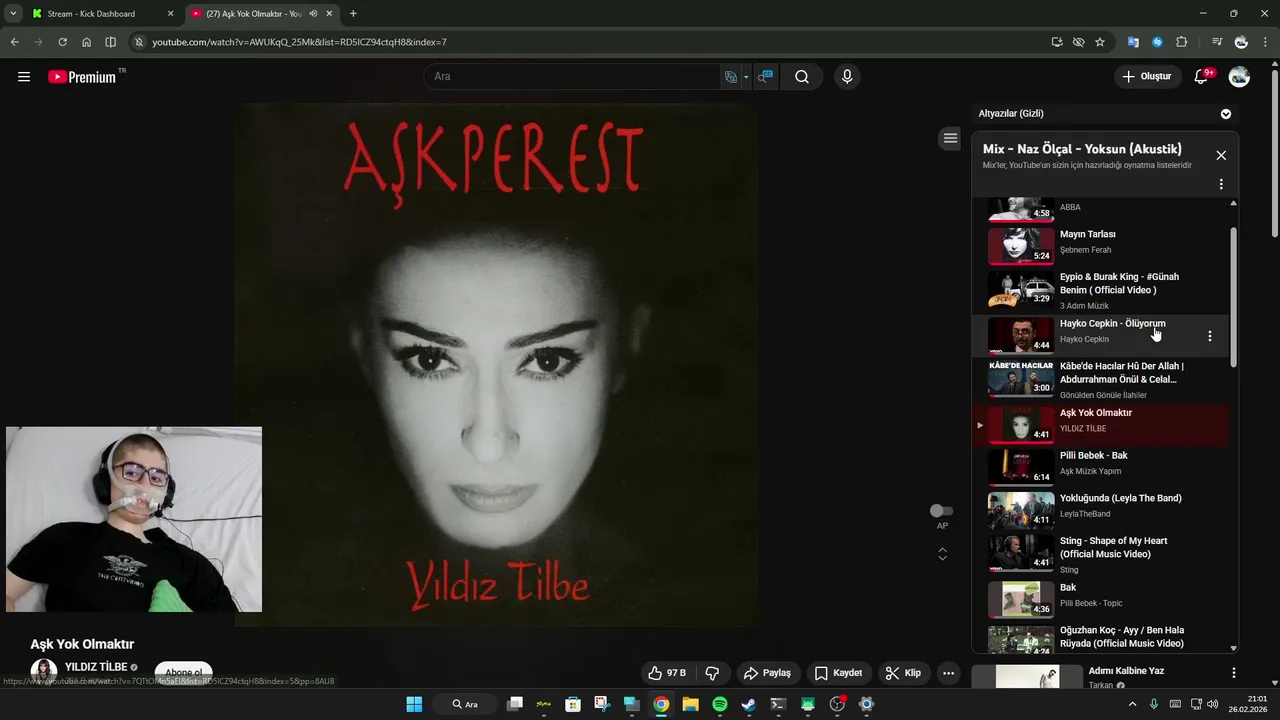Expand the up-down chevrons near AP

point(942,554)
